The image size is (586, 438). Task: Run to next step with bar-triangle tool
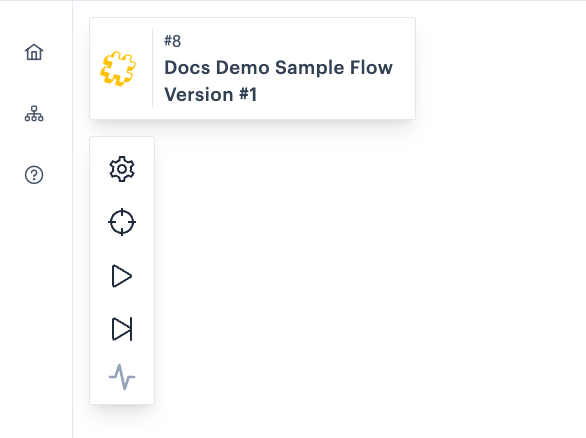pyautogui.click(x=122, y=329)
